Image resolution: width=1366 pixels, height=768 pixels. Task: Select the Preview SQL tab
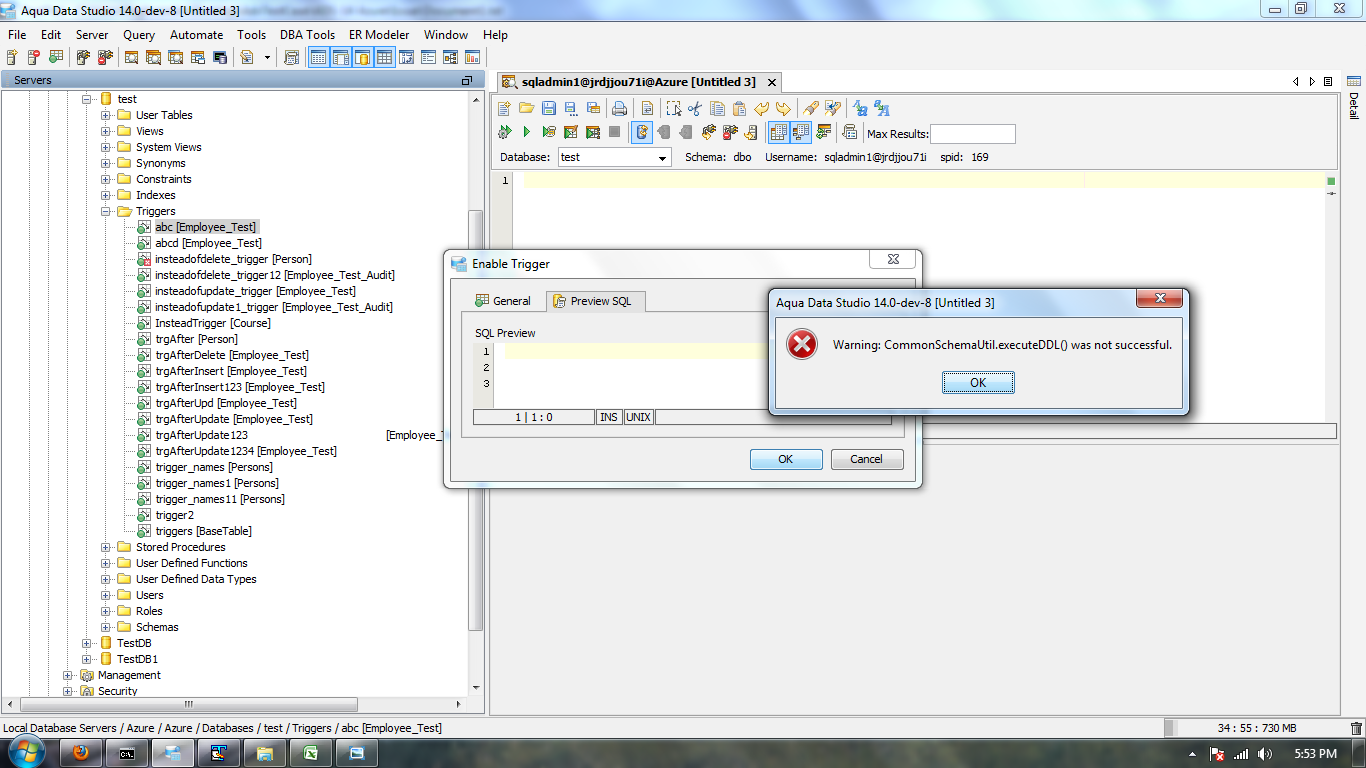[x=594, y=301]
